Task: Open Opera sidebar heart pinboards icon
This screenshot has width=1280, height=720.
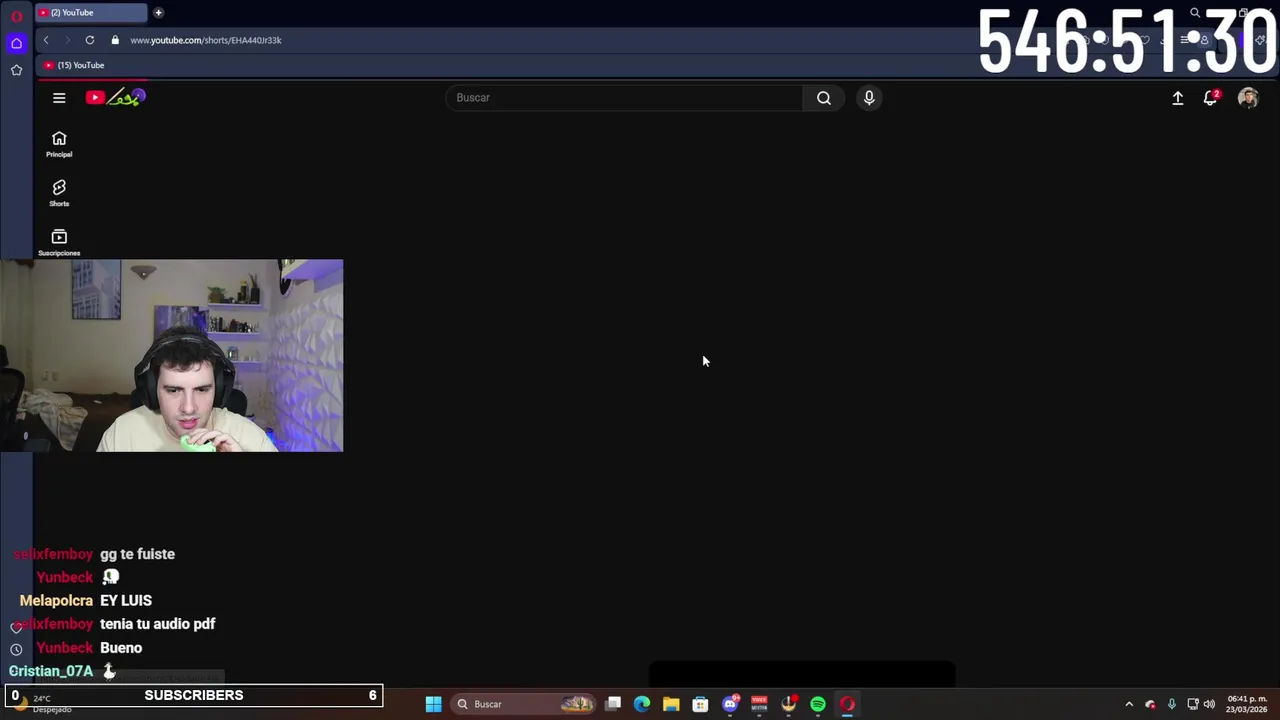Action: click(16, 628)
